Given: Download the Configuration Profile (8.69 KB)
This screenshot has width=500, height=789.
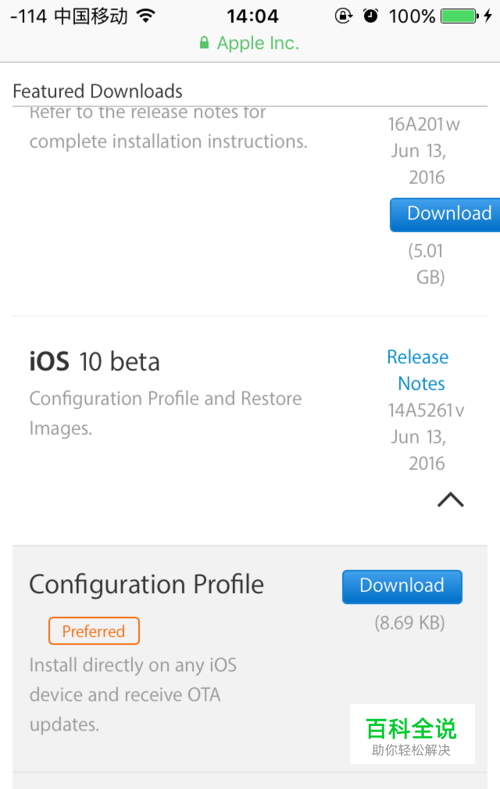Looking at the screenshot, I should tap(402, 586).
